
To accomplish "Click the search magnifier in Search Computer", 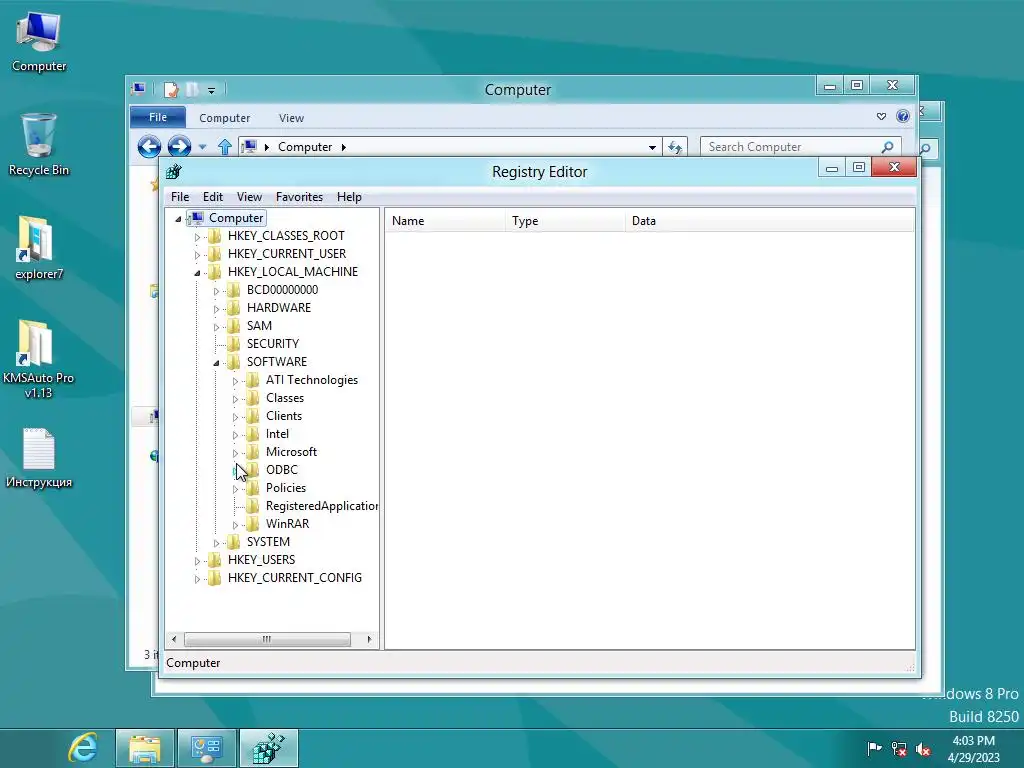I will coord(887,147).
